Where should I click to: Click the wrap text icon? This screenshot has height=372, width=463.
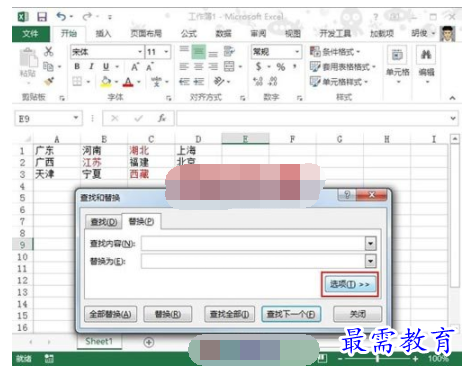pos(229,51)
